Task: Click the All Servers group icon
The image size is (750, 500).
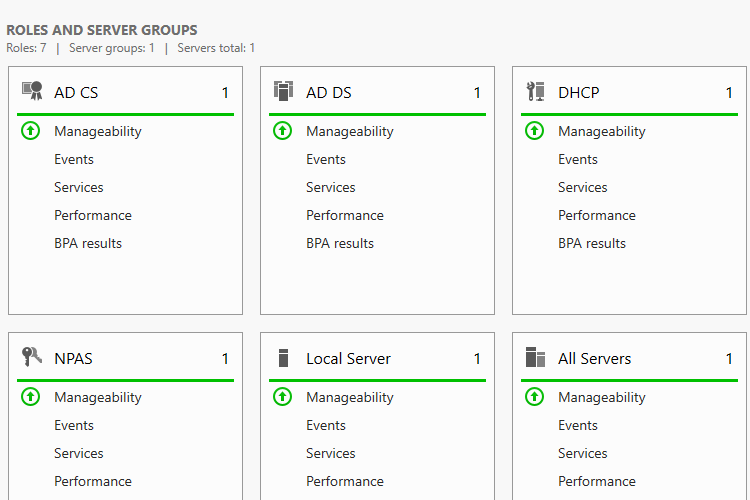Action: pos(535,358)
